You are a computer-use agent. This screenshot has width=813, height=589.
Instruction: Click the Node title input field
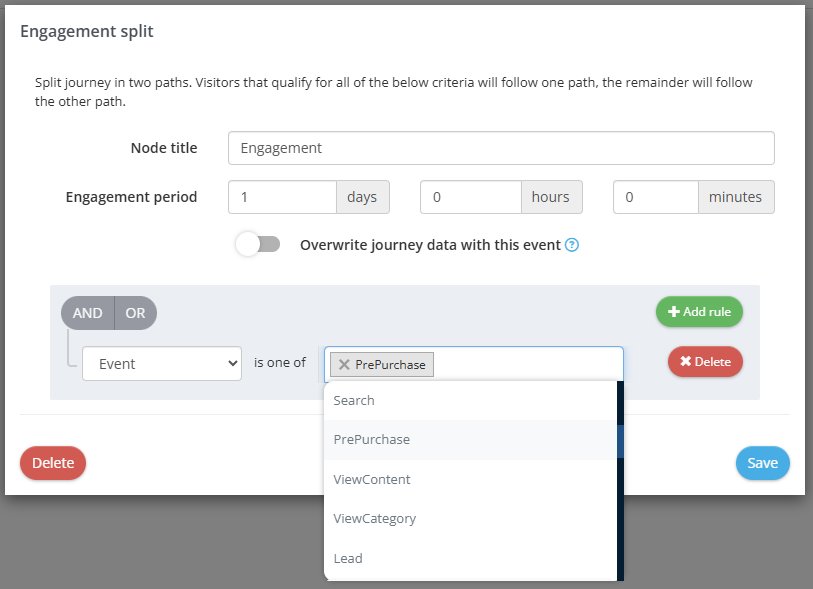[501, 148]
